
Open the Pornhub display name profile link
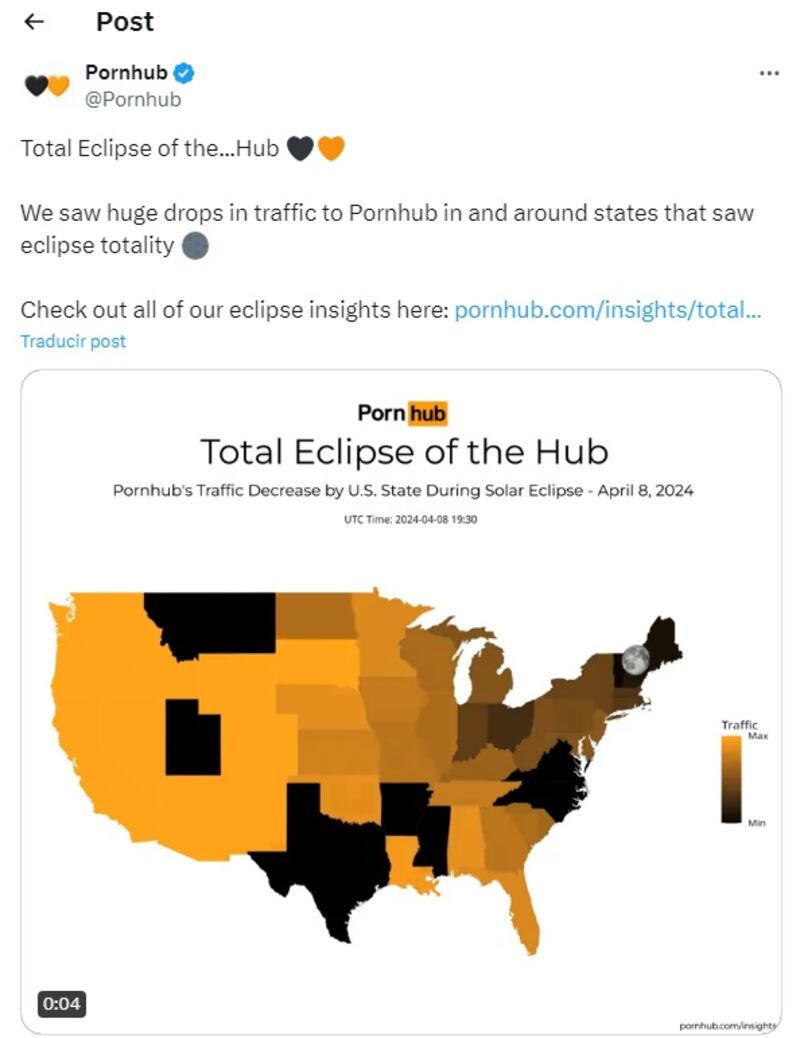[126, 72]
